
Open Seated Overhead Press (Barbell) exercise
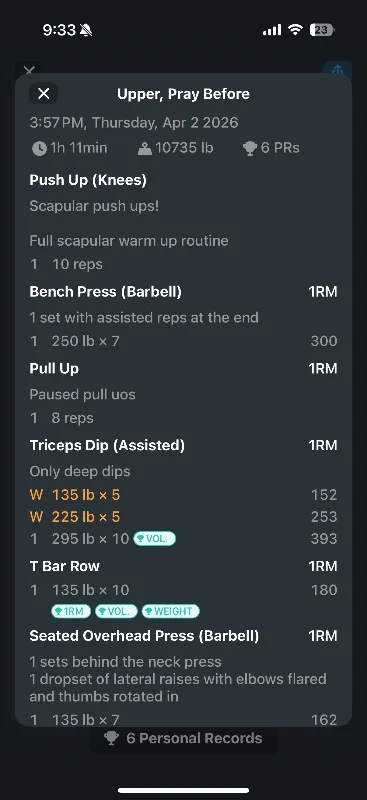pyautogui.click(x=144, y=636)
